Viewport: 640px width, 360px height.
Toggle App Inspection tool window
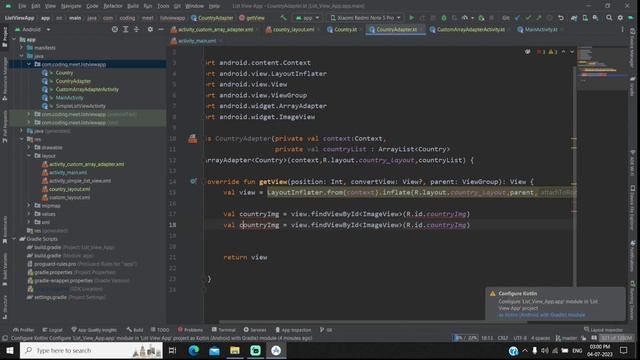pos(293,330)
